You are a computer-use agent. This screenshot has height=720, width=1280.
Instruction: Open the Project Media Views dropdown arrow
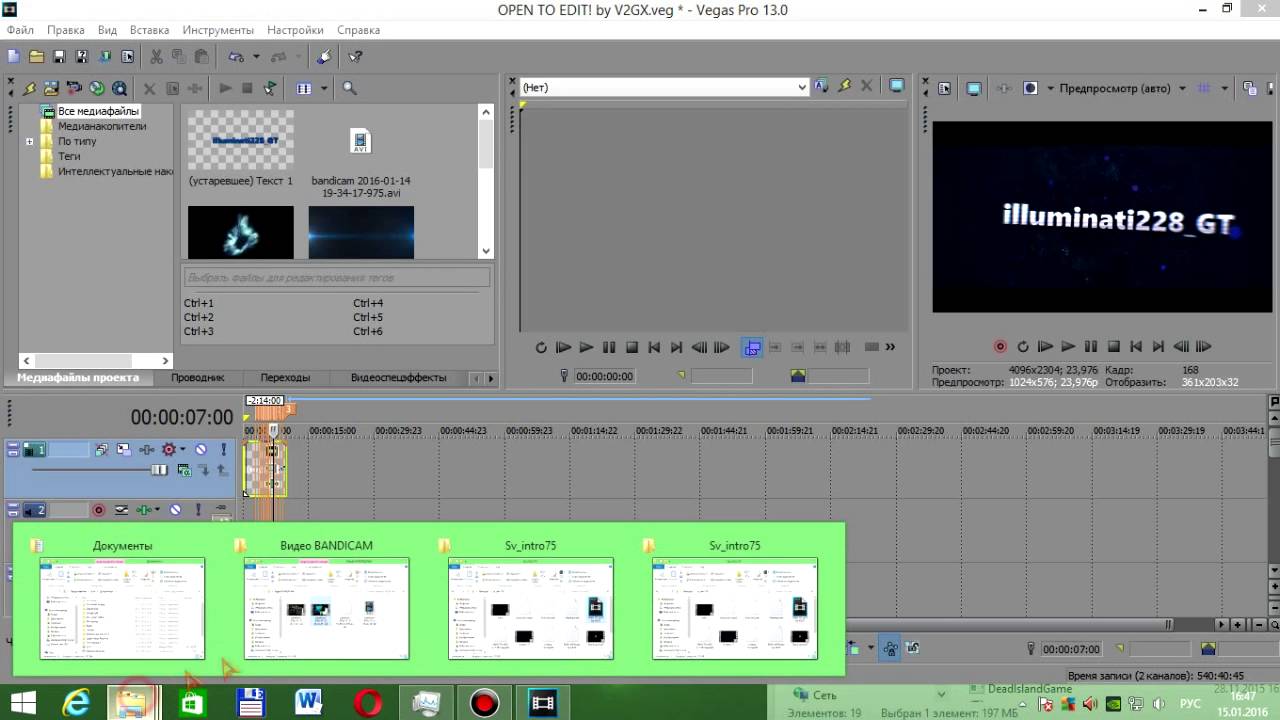324,88
